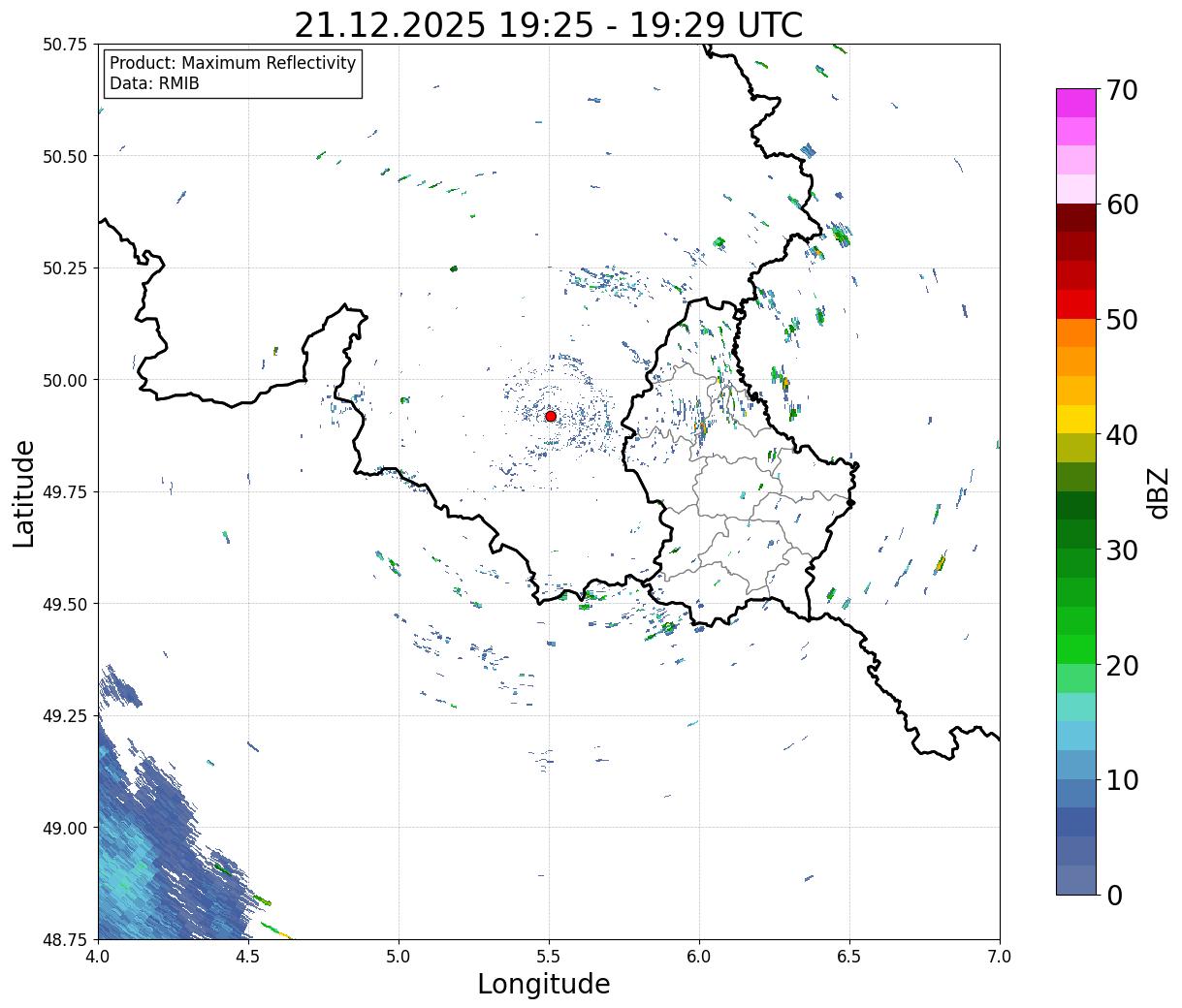The height and width of the screenshot is (1008, 1182).
Task: Click the dark maroon swatch just below 60
Action: [x=1076, y=217]
